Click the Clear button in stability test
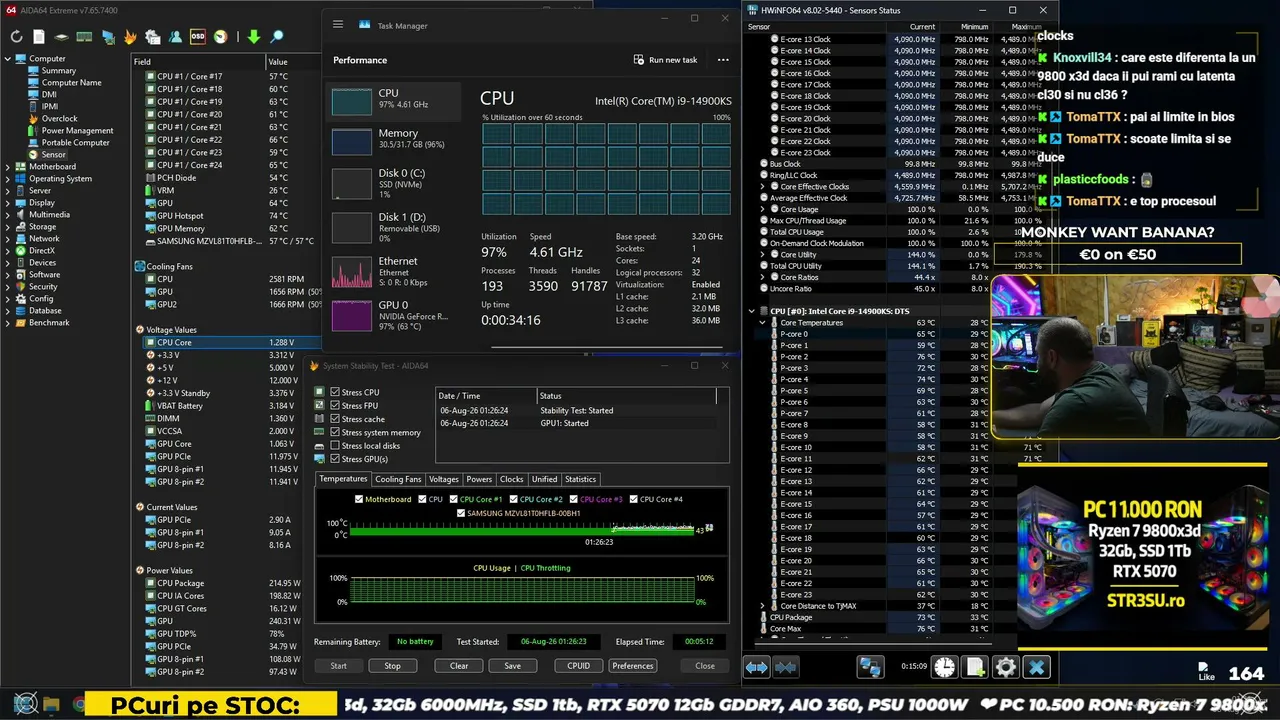 pos(459,666)
